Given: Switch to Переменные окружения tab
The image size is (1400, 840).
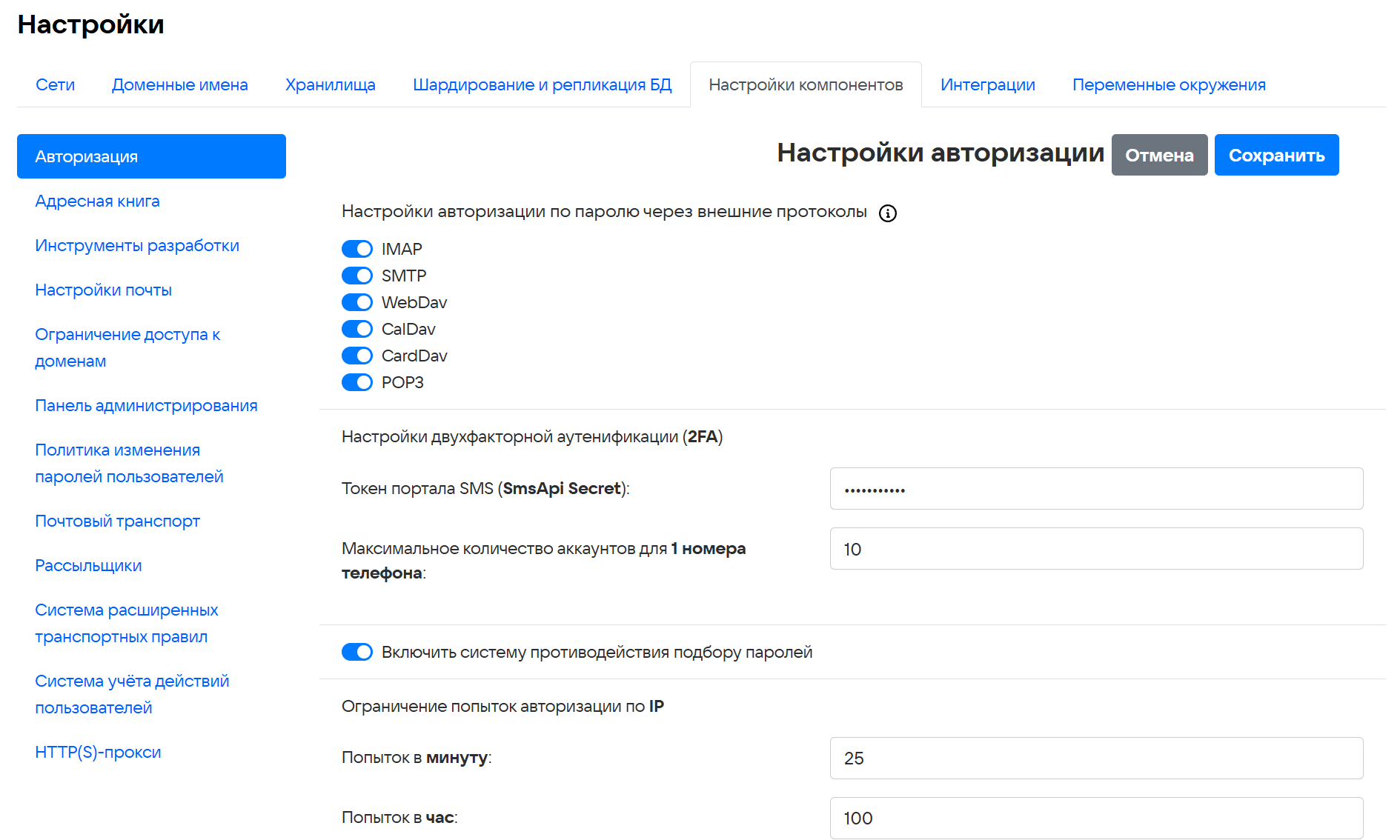Looking at the screenshot, I should click(x=1169, y=84).
